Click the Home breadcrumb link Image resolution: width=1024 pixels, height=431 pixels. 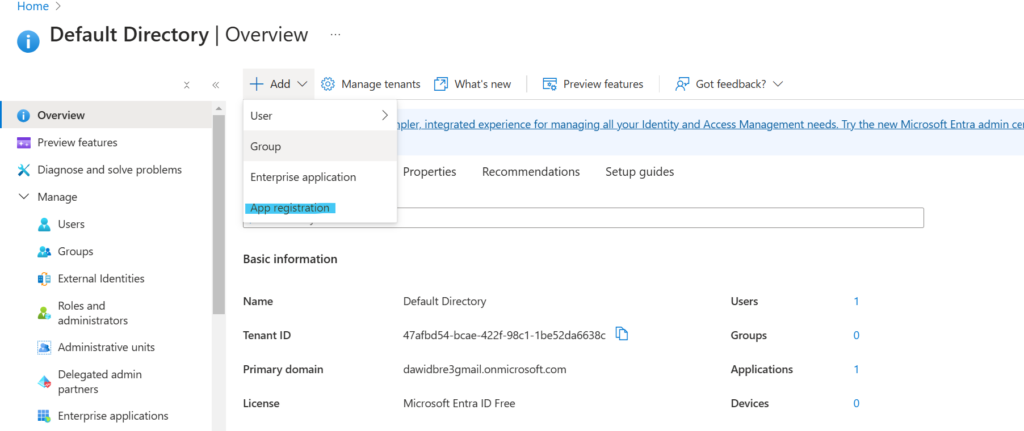click(33, 6)
